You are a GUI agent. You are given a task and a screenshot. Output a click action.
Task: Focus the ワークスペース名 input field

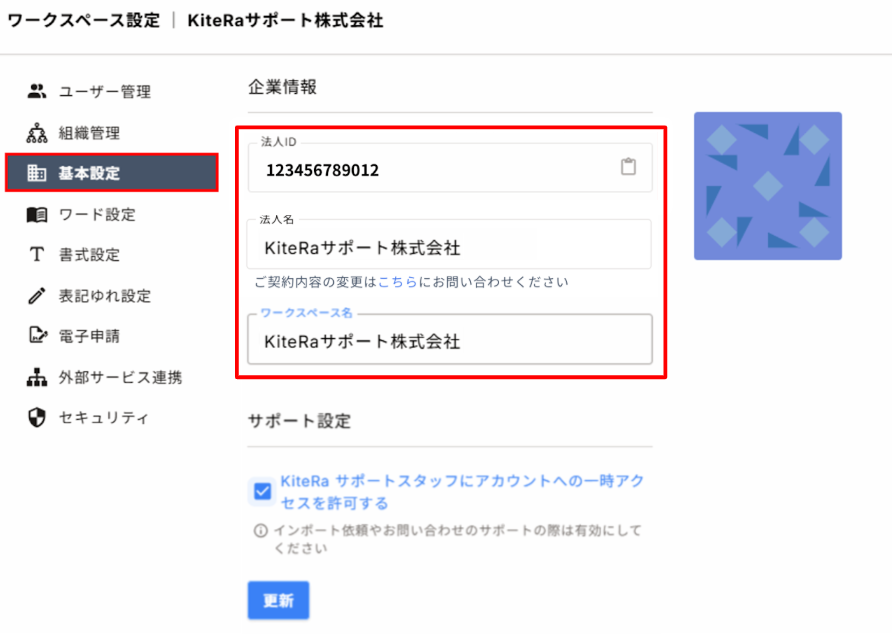tap(448, 342)
